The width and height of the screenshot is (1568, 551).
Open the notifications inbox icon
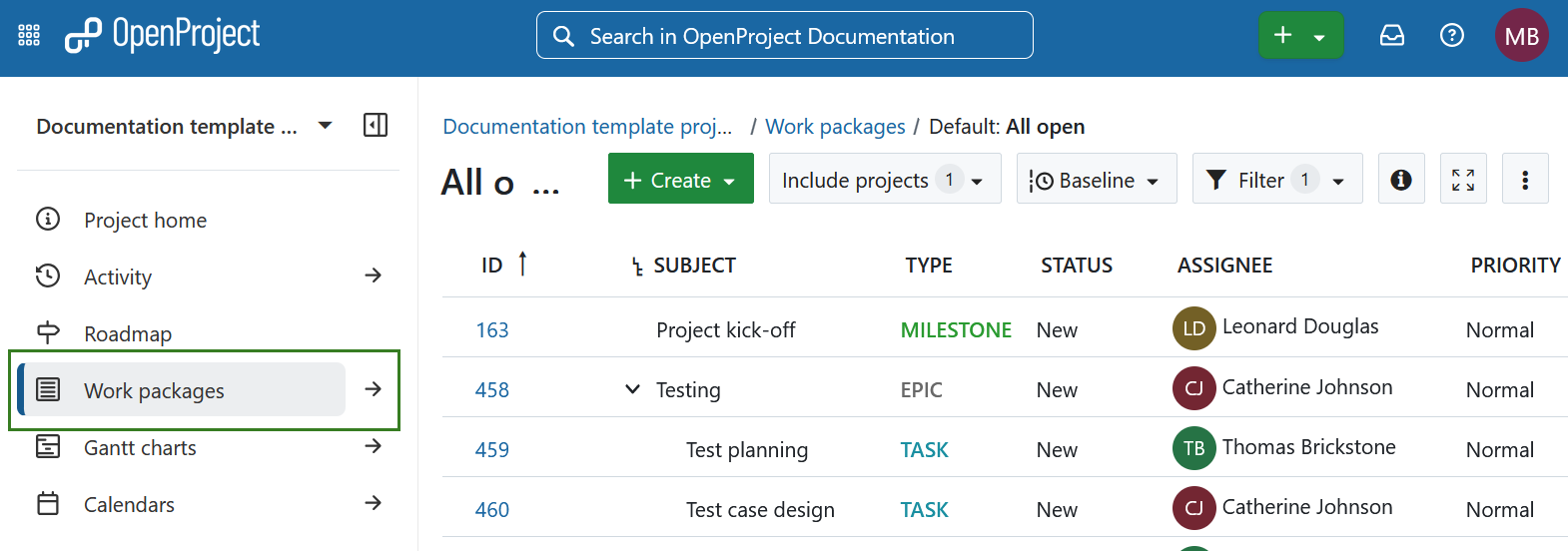(x=1392, y=36)
